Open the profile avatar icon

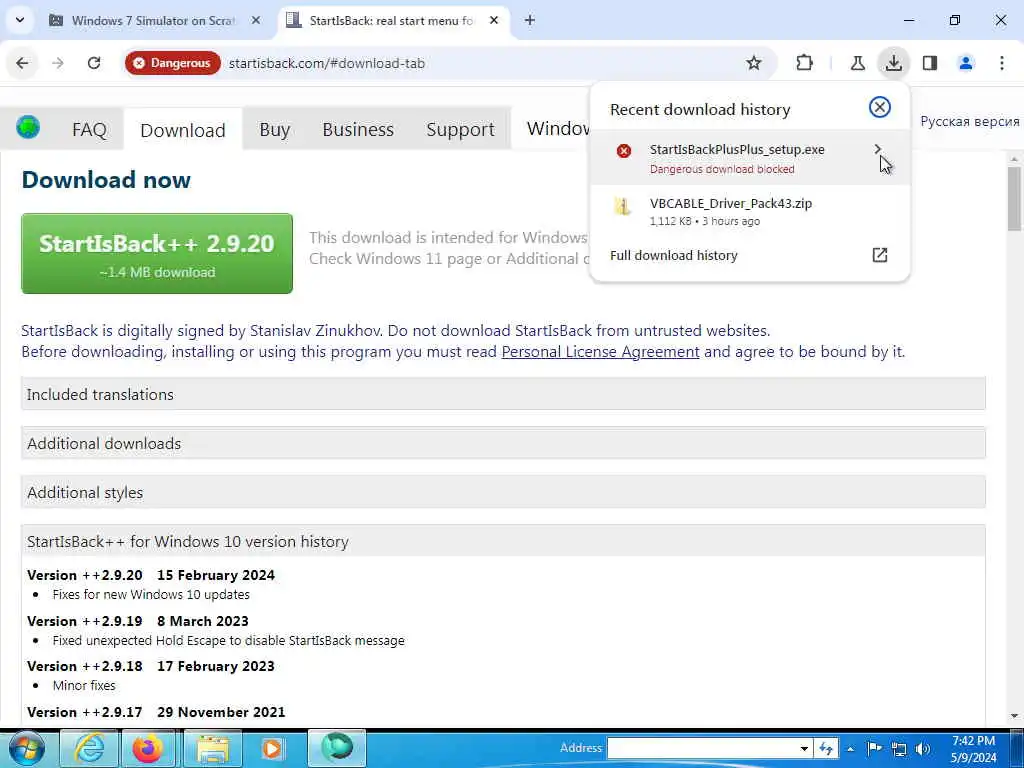click(x=966, y=63)
